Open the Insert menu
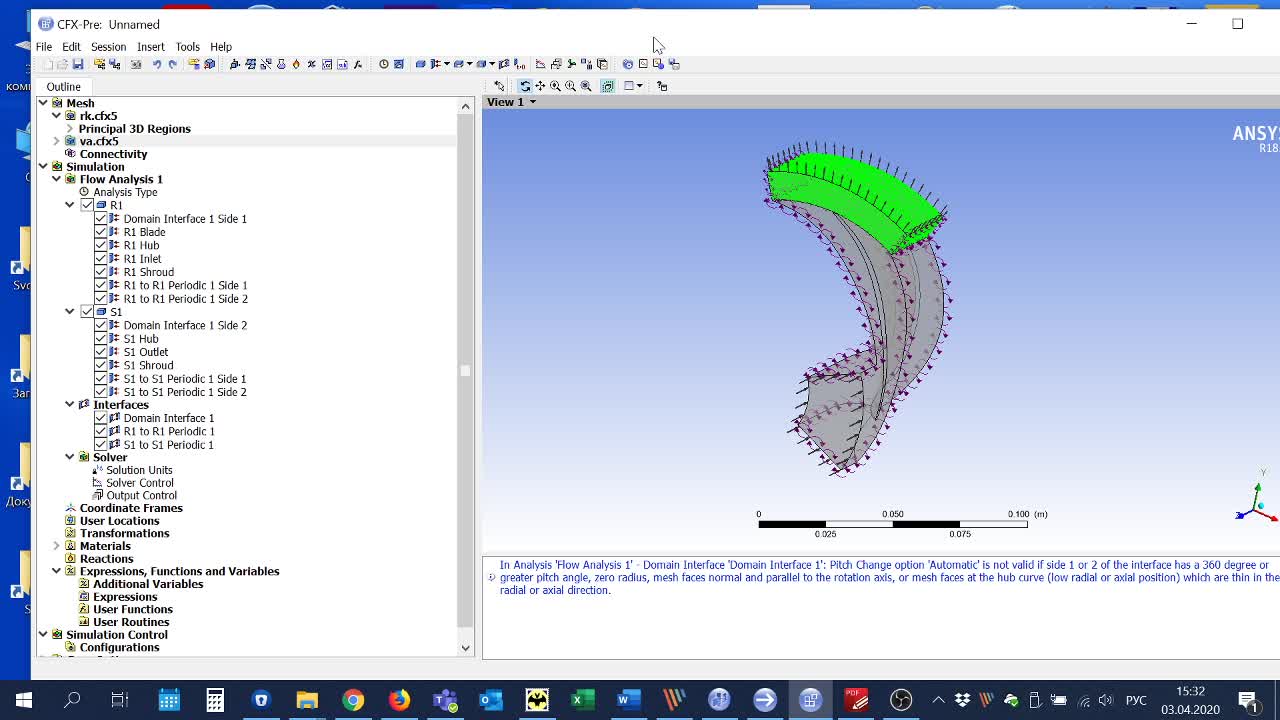This screenshot has height=720, width=1280. (151, 47)
